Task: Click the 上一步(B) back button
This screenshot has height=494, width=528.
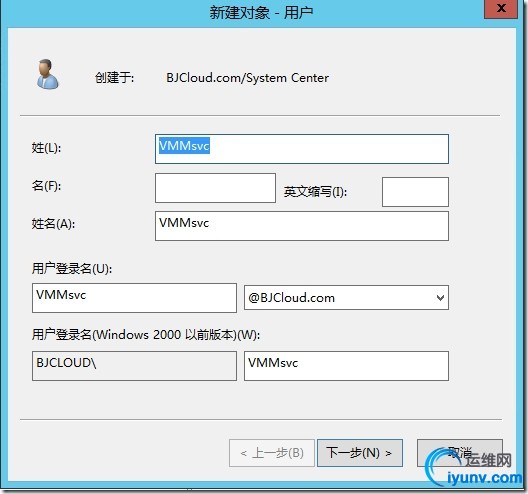Action: click(272, 453)
